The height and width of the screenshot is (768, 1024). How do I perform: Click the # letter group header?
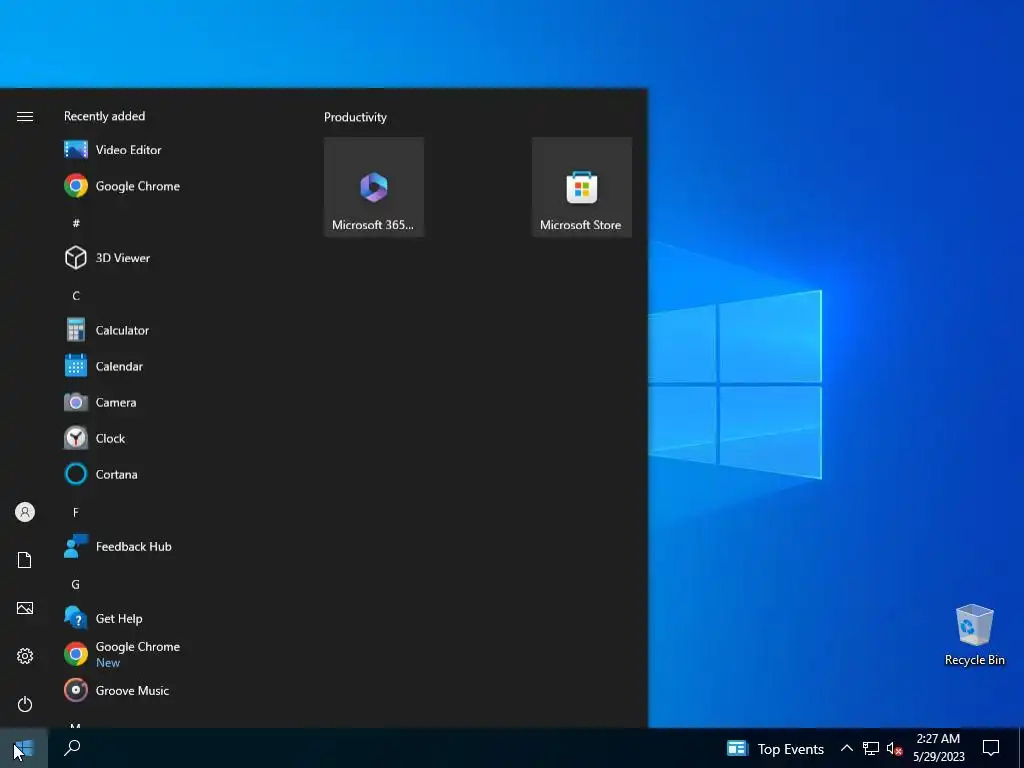pyautogui.click(x=76, y=223)
